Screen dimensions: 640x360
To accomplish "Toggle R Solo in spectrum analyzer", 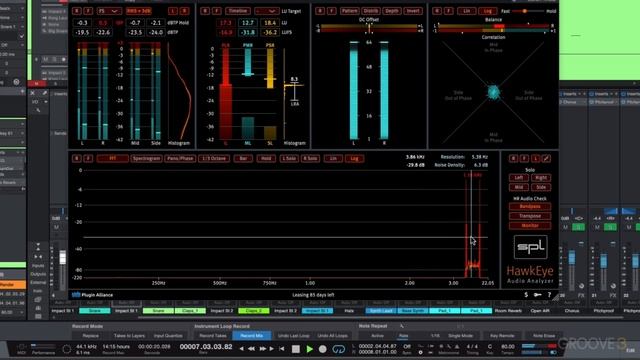I will (310, 158).
